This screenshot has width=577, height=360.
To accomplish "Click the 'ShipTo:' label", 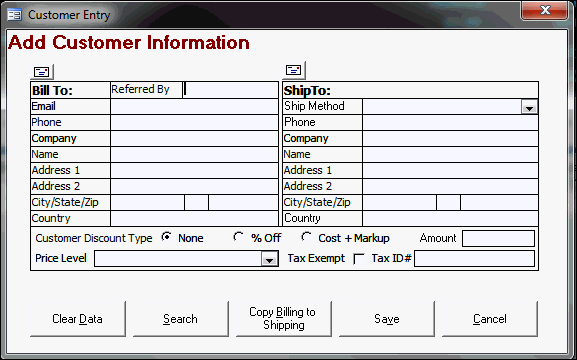I will point(307,91).
